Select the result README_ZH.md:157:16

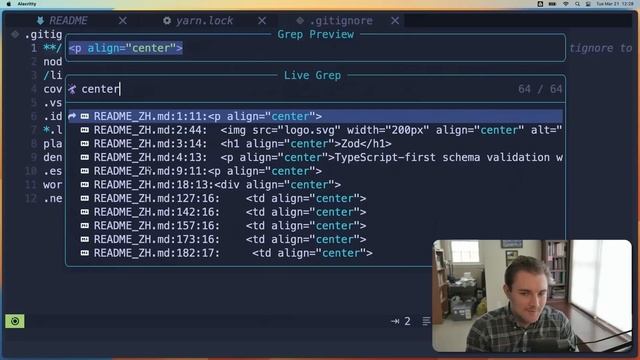point(315,226)
